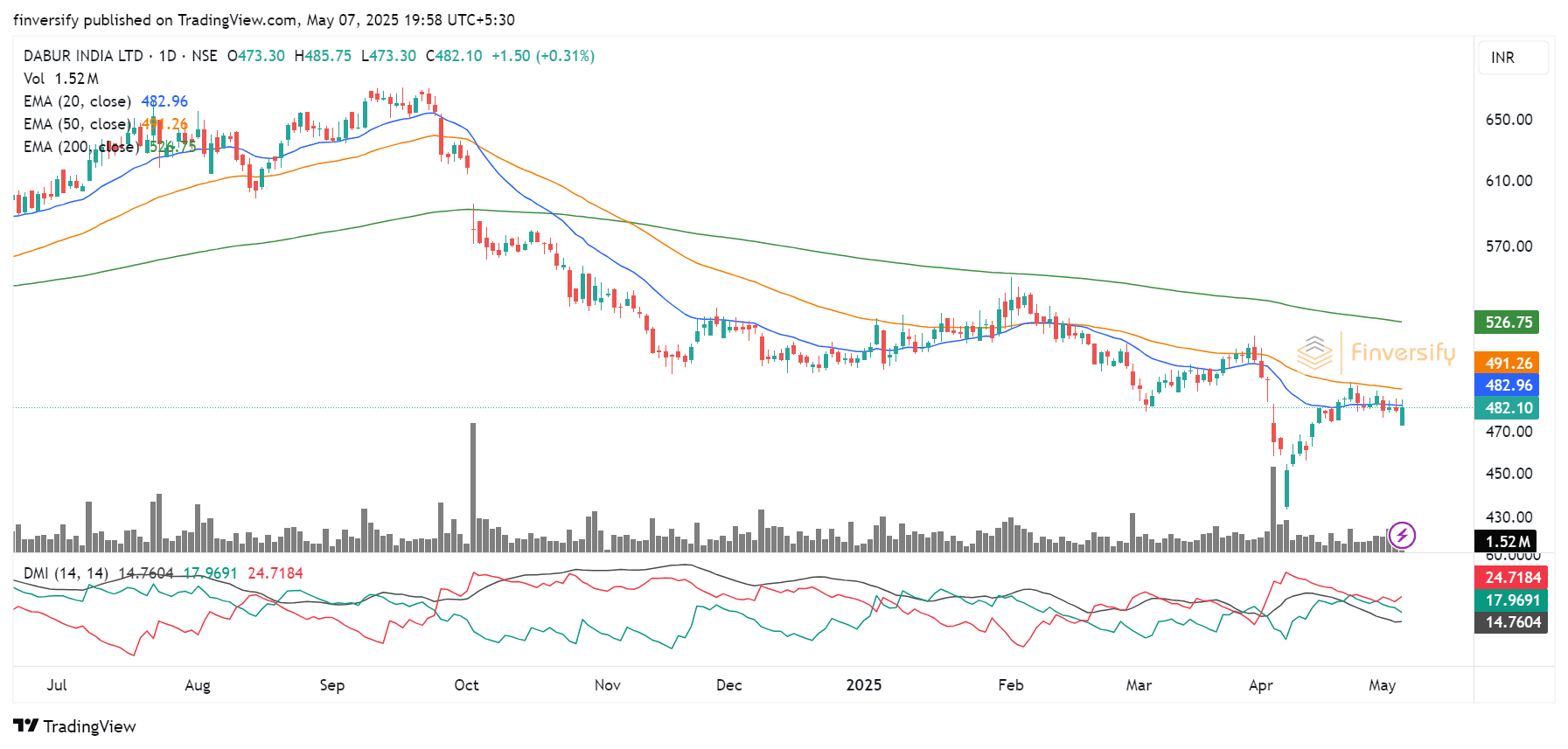Click the Feb label on time axis
This screenshot has width=1568, height=749.
(x=1011, y=685)
